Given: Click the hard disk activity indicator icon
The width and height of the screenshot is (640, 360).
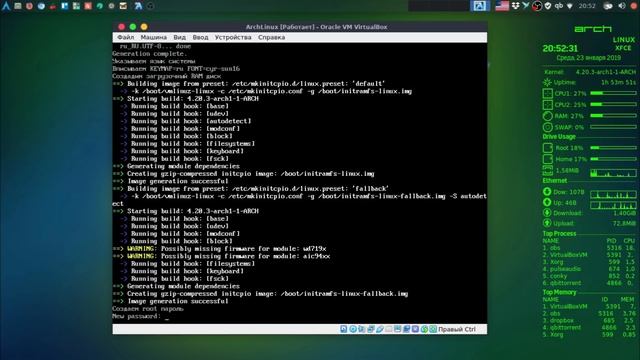Looking at the screenshot, I should pyautogui.click(x=344, y=329).
